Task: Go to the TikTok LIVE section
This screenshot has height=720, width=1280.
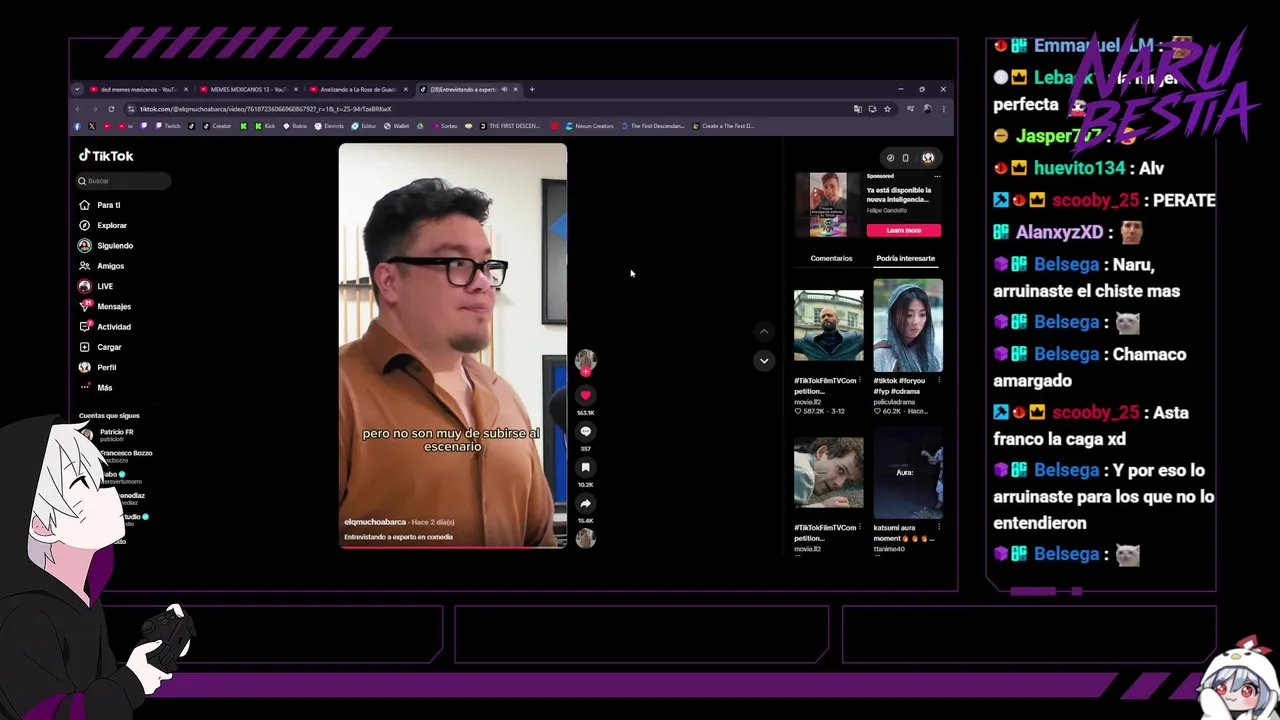Action: click(96, 286)
